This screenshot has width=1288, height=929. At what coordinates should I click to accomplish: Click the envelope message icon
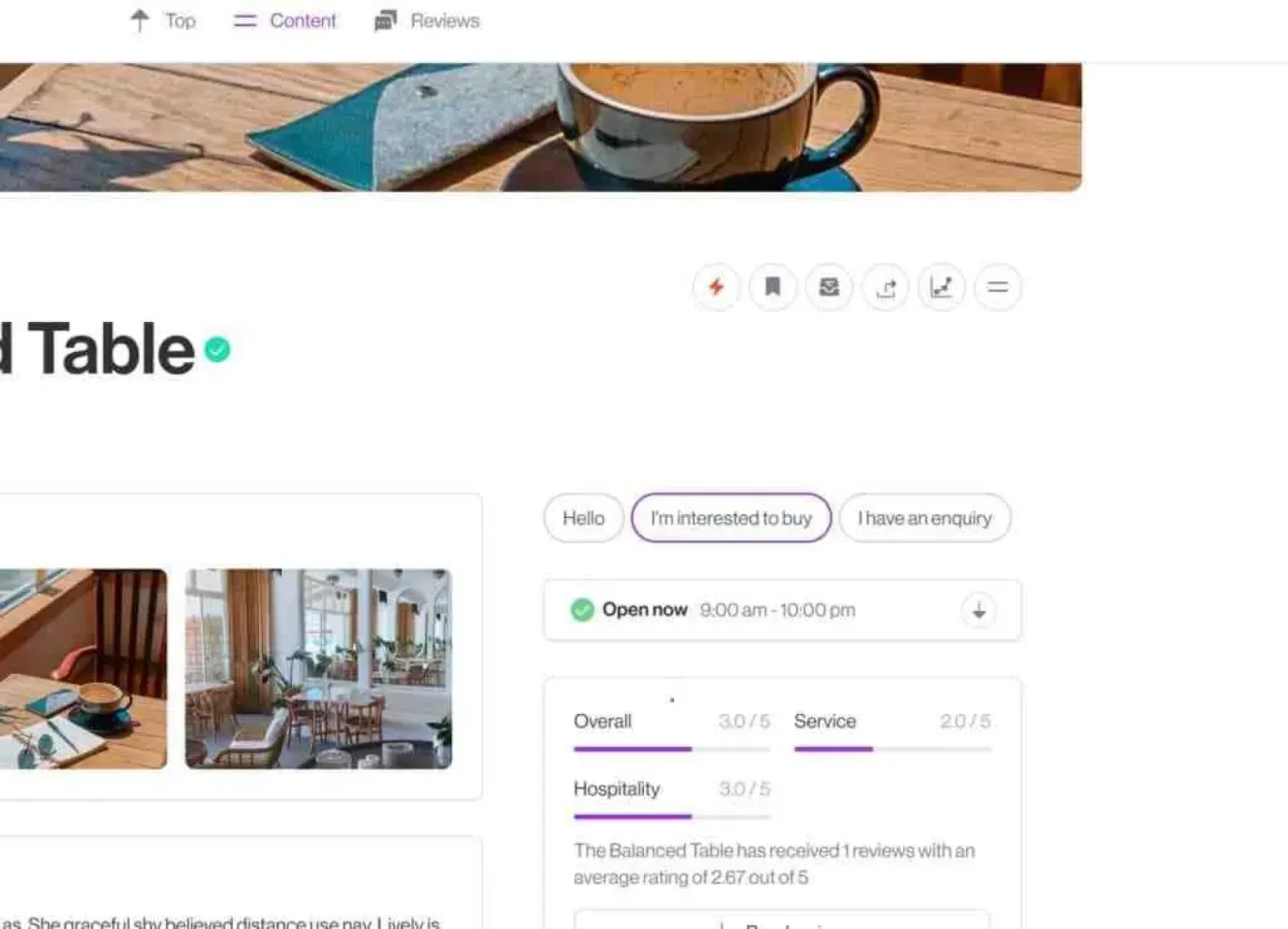pyautogui.click(x=829, y=287)
